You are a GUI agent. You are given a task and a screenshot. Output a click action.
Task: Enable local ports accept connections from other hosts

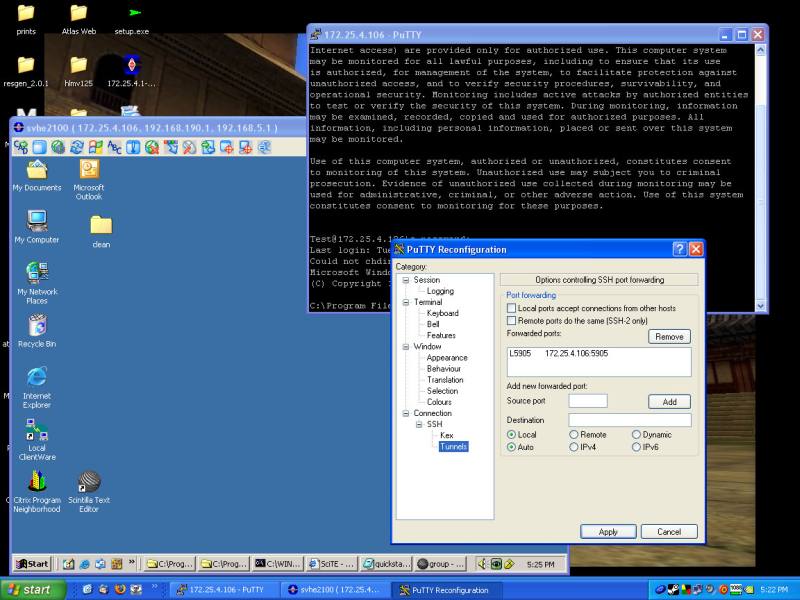pos(512,309)
